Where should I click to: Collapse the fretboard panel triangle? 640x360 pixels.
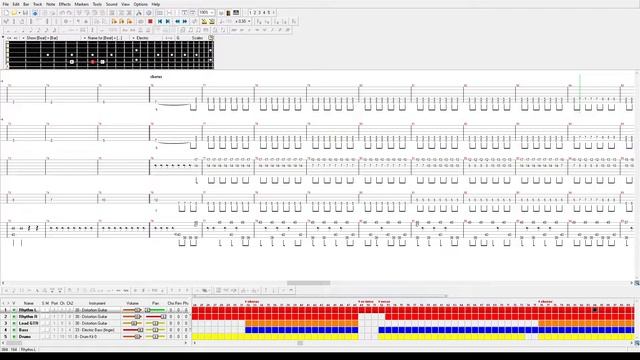tap(3, 37)
